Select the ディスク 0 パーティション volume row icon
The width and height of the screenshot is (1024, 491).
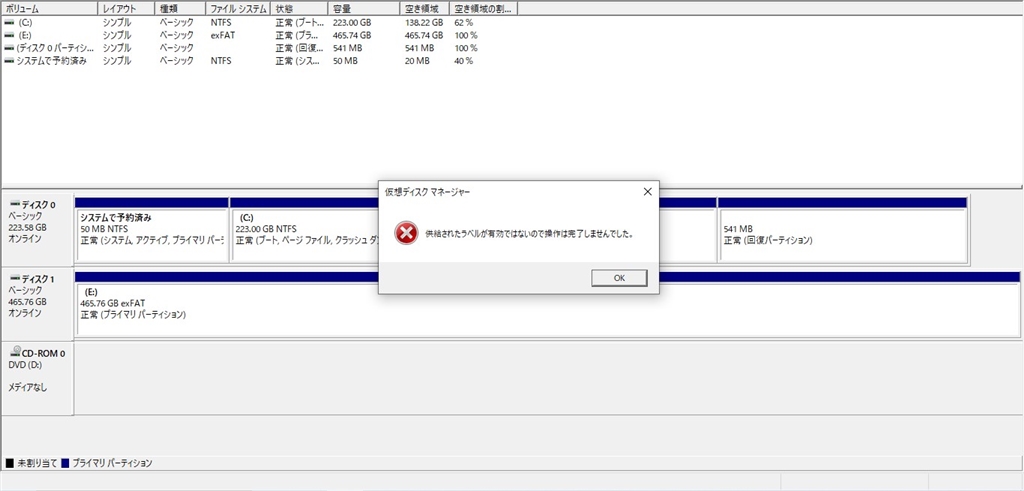click(x=8, y=48)
